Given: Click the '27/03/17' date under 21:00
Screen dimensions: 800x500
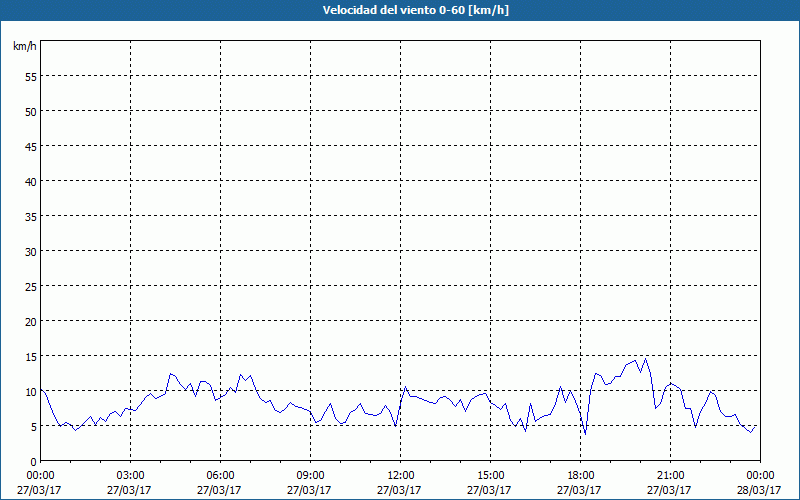Looking at the screenshot, I should (x=669, y=490).
